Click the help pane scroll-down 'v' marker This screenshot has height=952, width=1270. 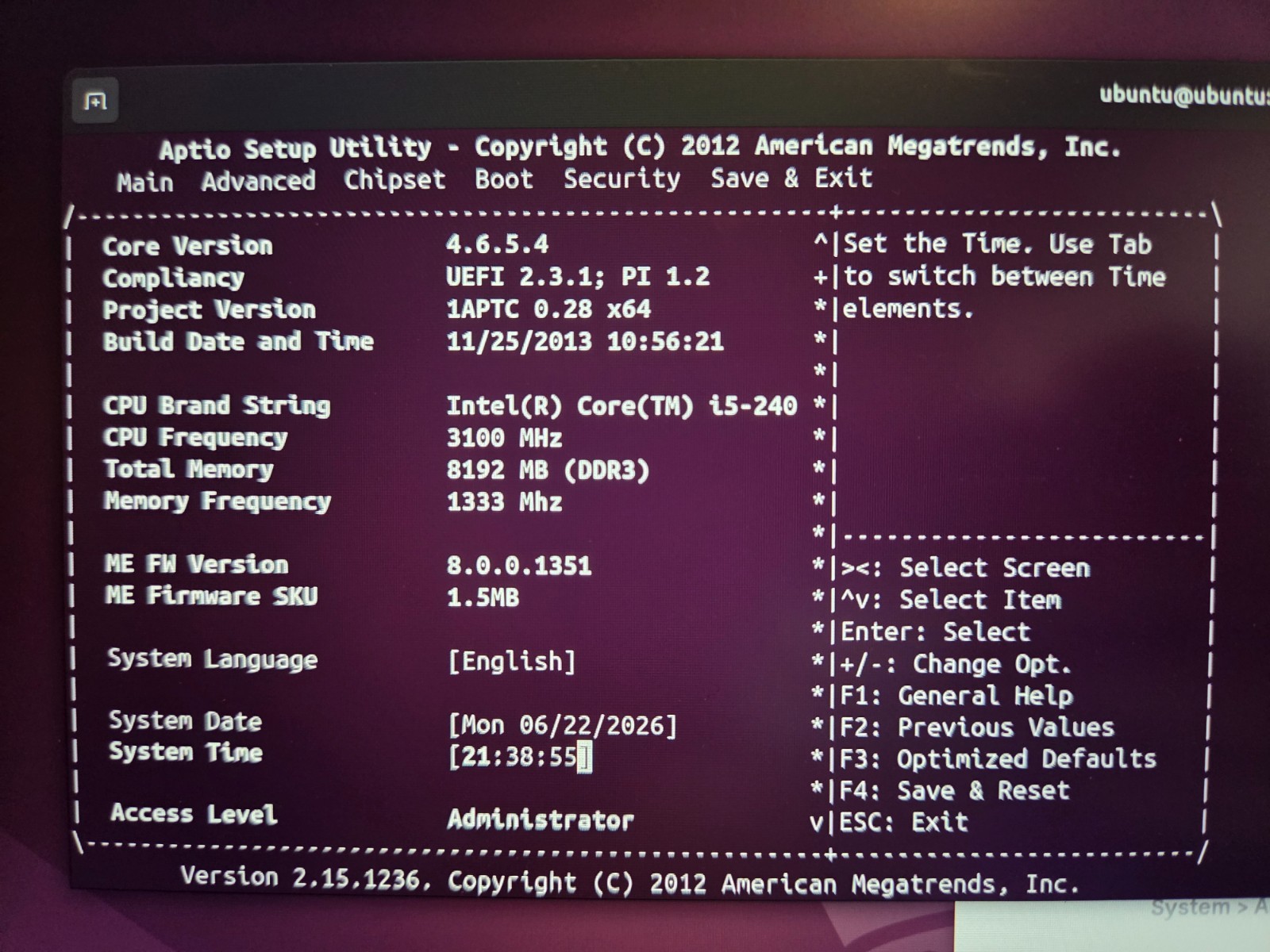coord(818,823)
